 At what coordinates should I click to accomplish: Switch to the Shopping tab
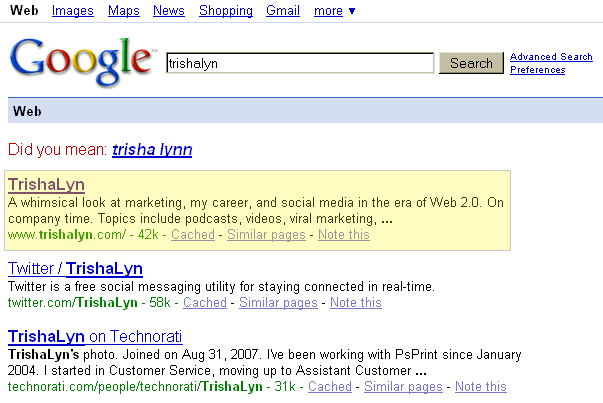tap(226, 11)
